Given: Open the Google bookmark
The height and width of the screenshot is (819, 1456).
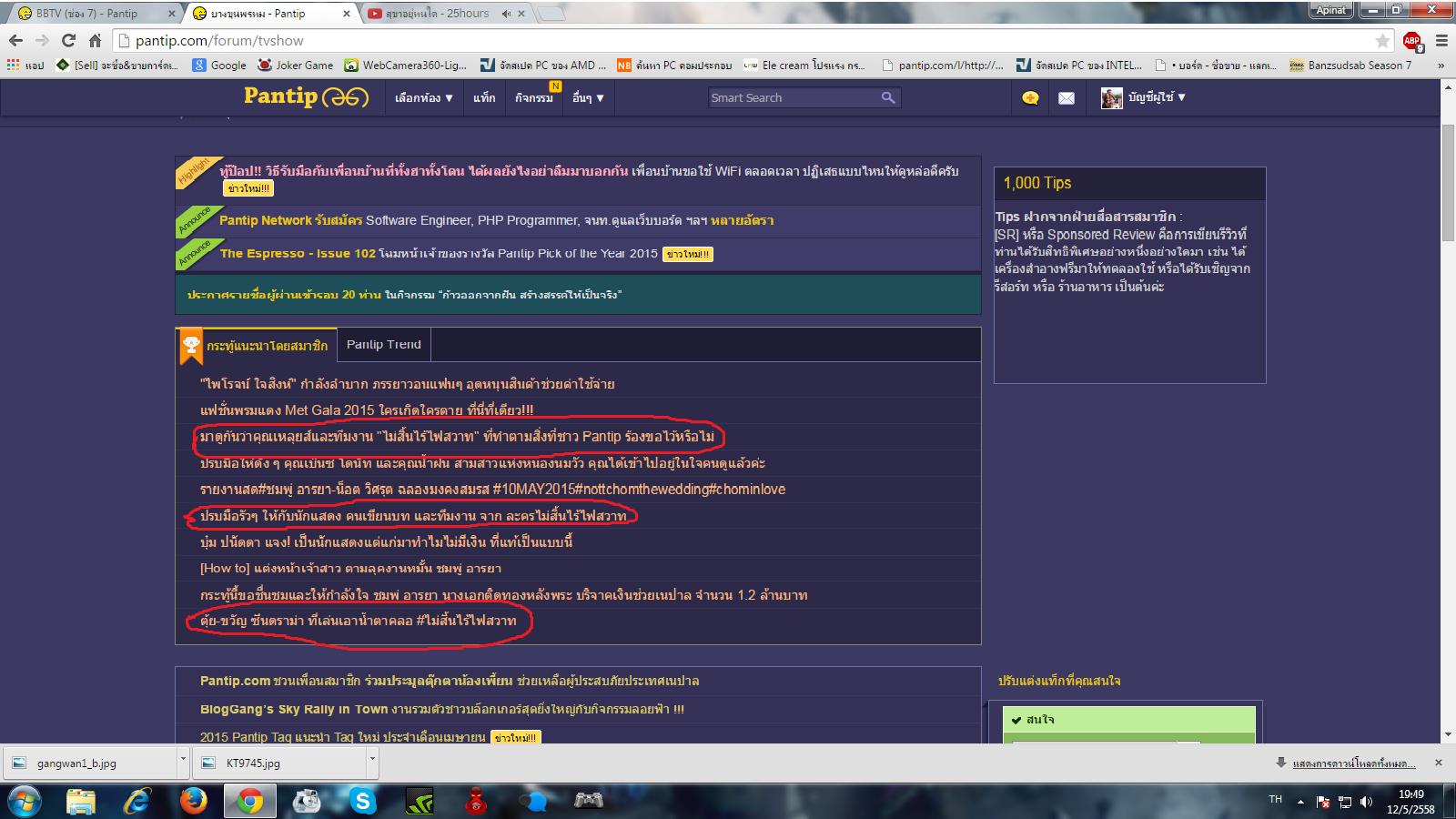Looking at the screenshot, I should point(219,65).
